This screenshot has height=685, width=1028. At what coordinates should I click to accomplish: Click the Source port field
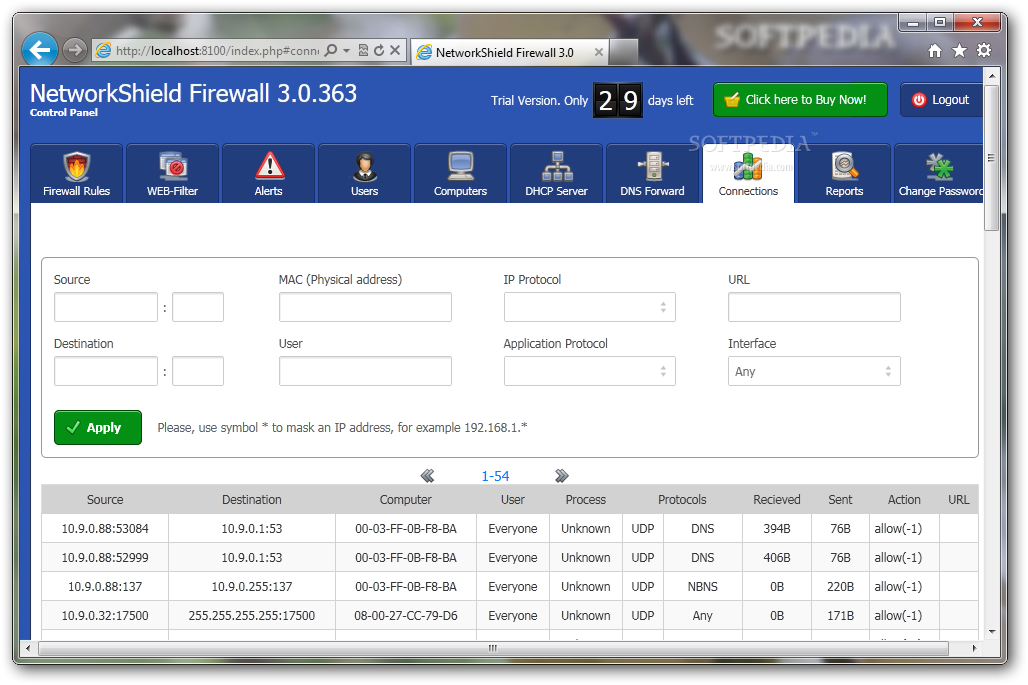pos(198,307)
